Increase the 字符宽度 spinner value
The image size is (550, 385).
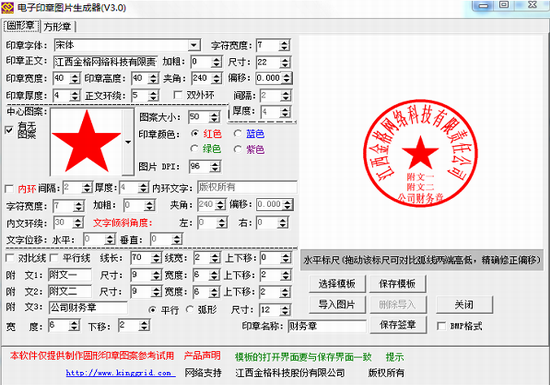(284, 42)
